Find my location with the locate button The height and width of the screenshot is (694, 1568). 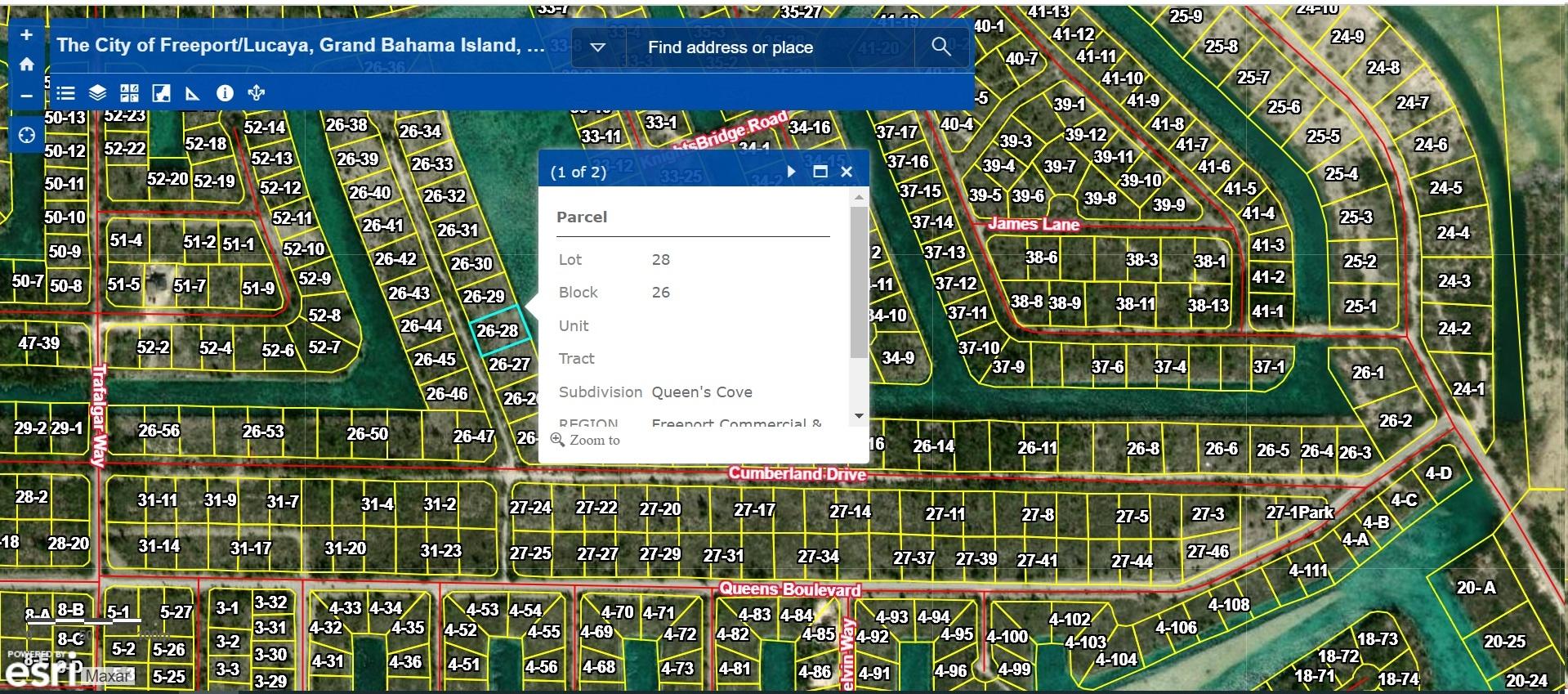(26, 135)
